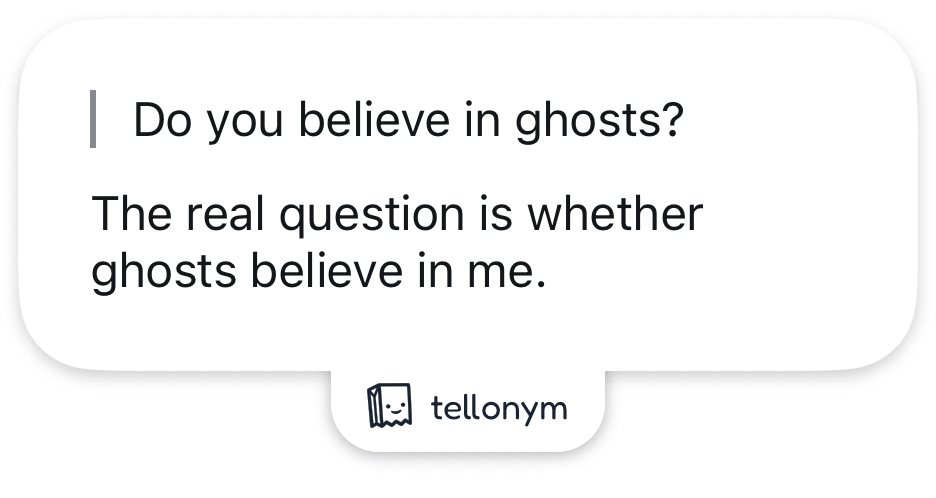The width and height of the screenshot is (936, 498).
Task: Click the gray vertical quote bar
Action: (93, 119)
